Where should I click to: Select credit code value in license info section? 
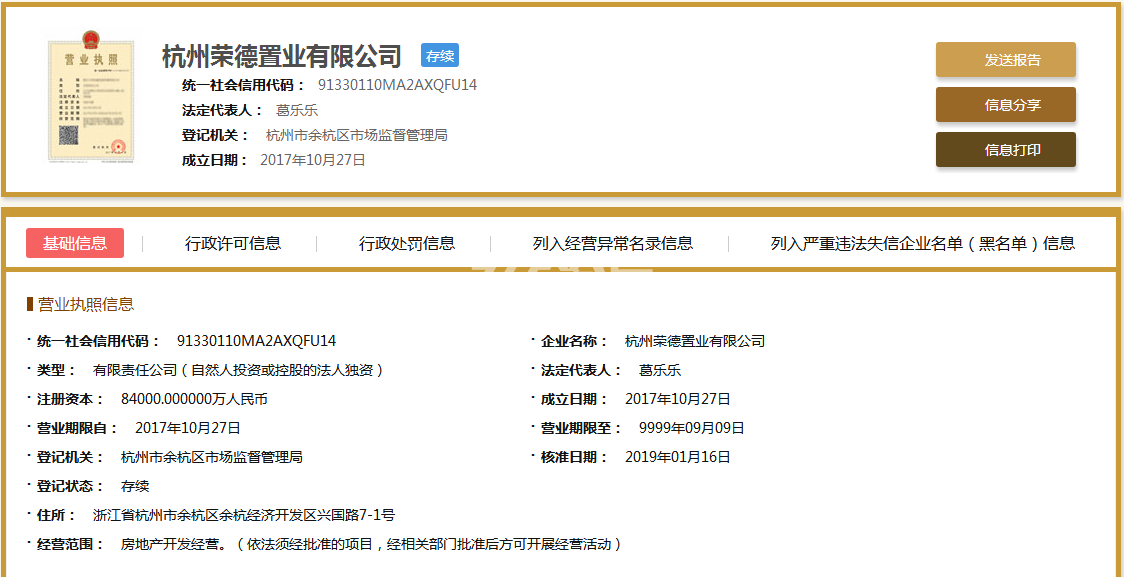[x=256, y=341]
